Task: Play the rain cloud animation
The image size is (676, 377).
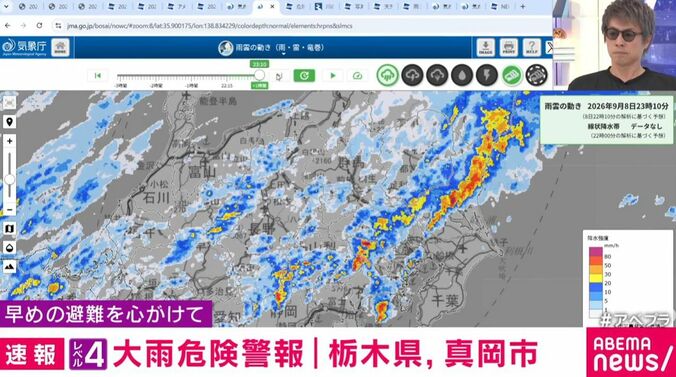Action: point(333,76)
